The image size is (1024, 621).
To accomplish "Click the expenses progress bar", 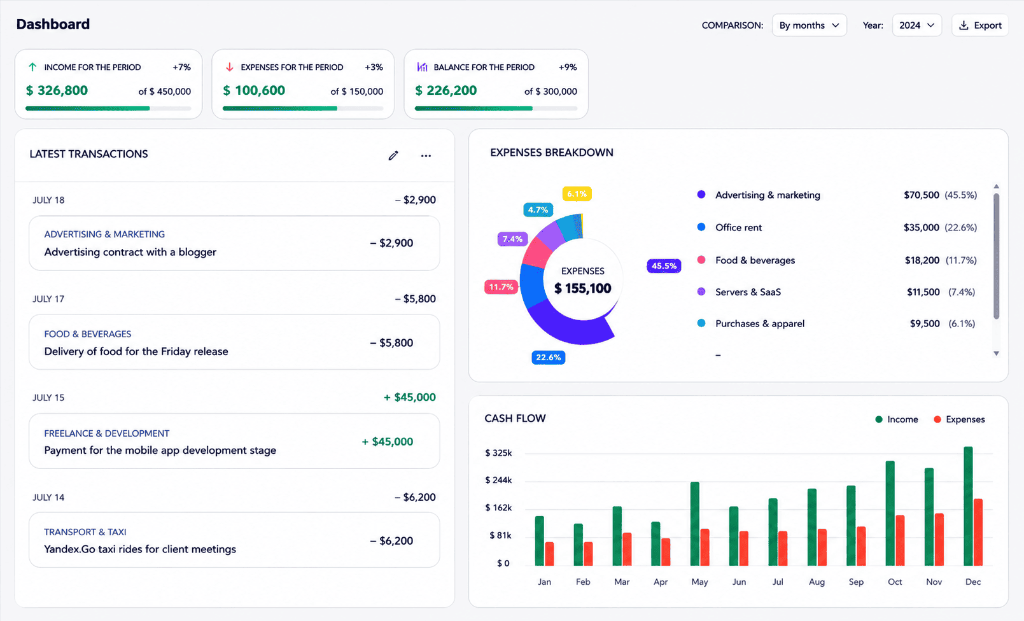I will tap(303, 108).
